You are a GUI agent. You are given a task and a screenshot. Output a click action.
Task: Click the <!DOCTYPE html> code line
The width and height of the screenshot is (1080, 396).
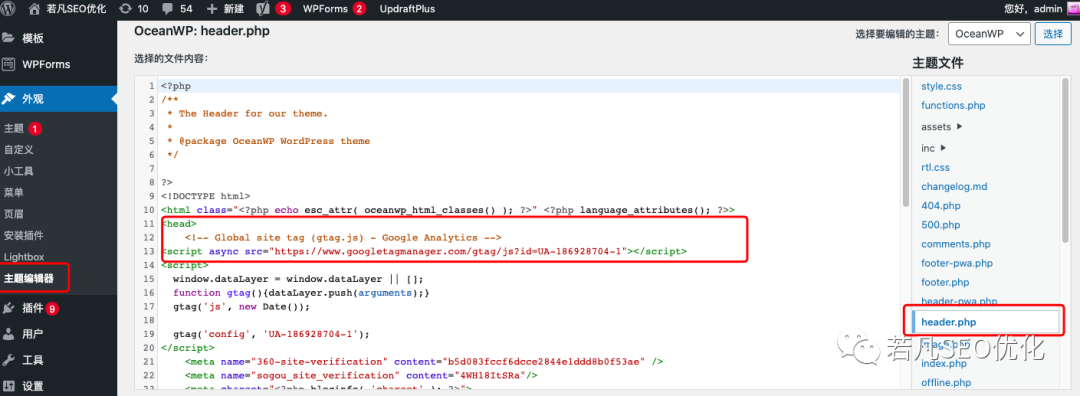point(206,196)
